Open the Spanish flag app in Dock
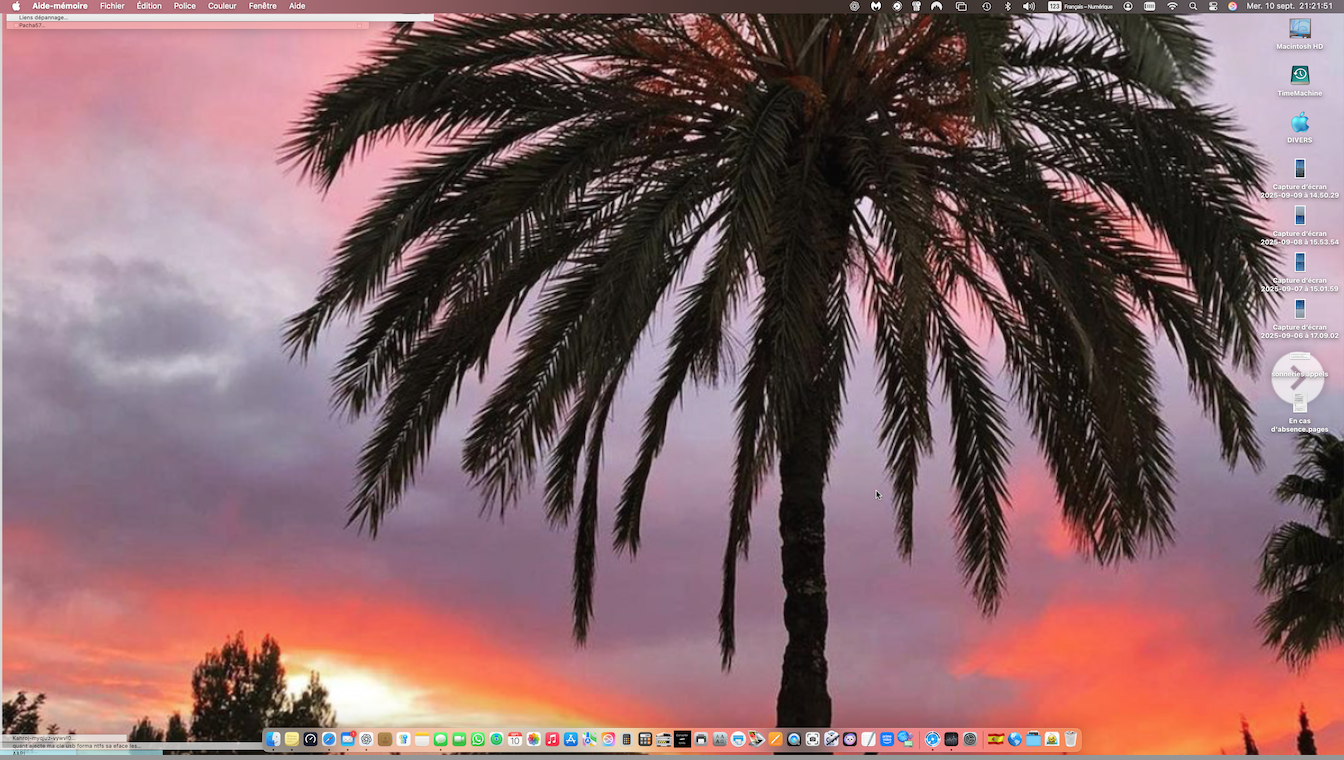Viewport: 1344px width, 760px height. 996,739
